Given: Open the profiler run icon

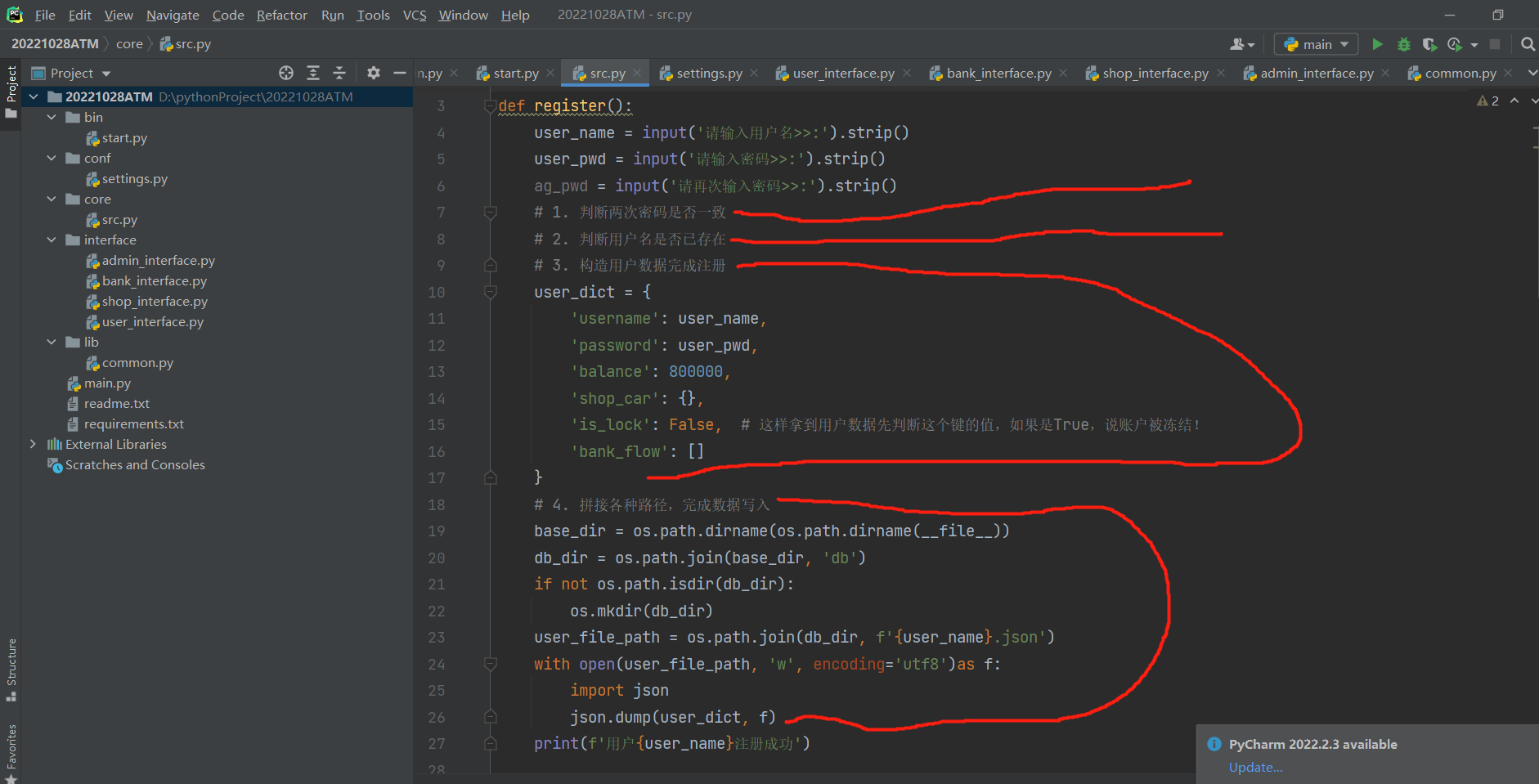Looking at the screenshot, I should [1455, 44].
